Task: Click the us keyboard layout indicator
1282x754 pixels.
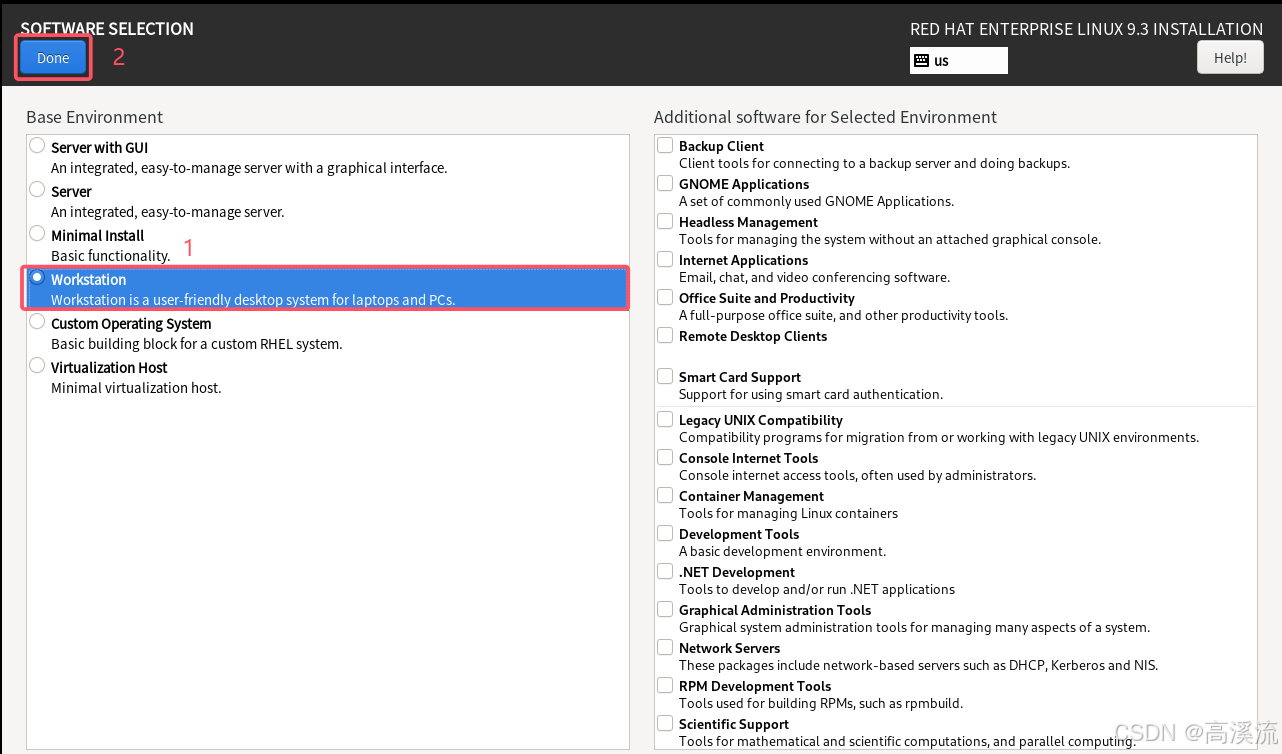Action: [x=958, y=60]
